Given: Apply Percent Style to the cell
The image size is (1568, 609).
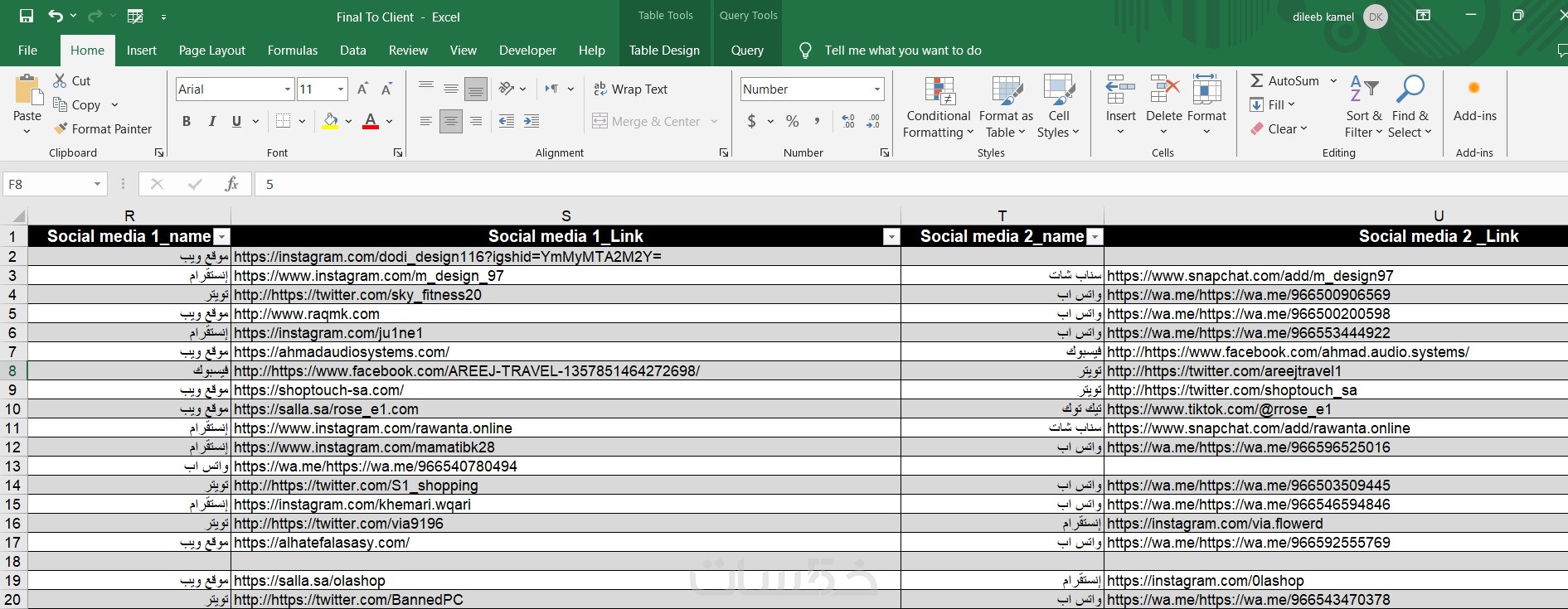Looking at the screenshot, I should pyautogui.click(x=793, y=121).
